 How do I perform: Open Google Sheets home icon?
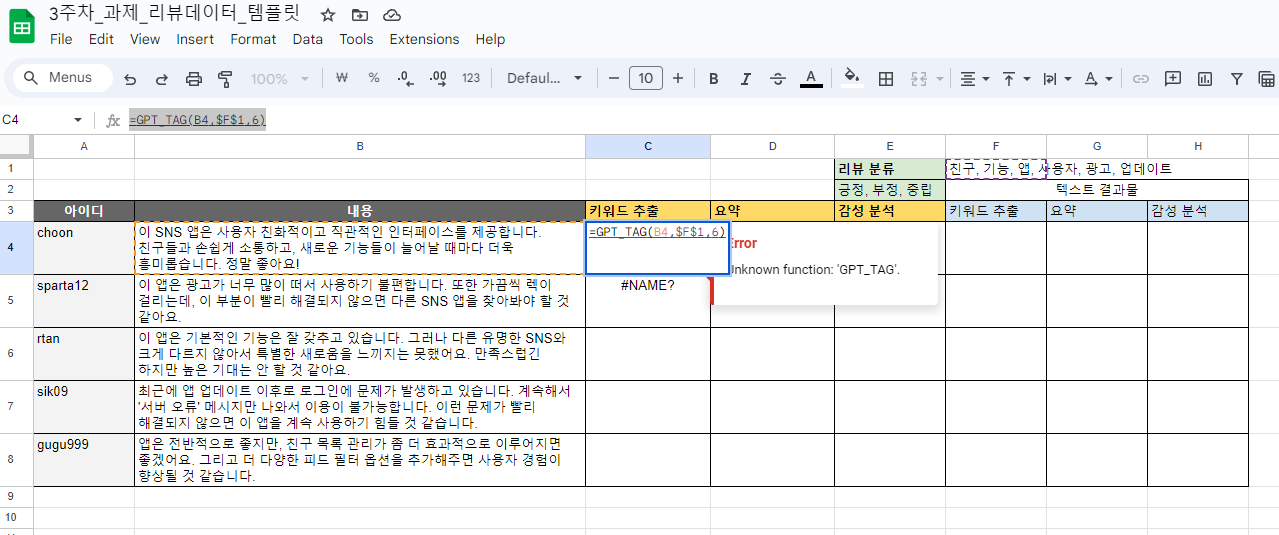pos(22,26)
